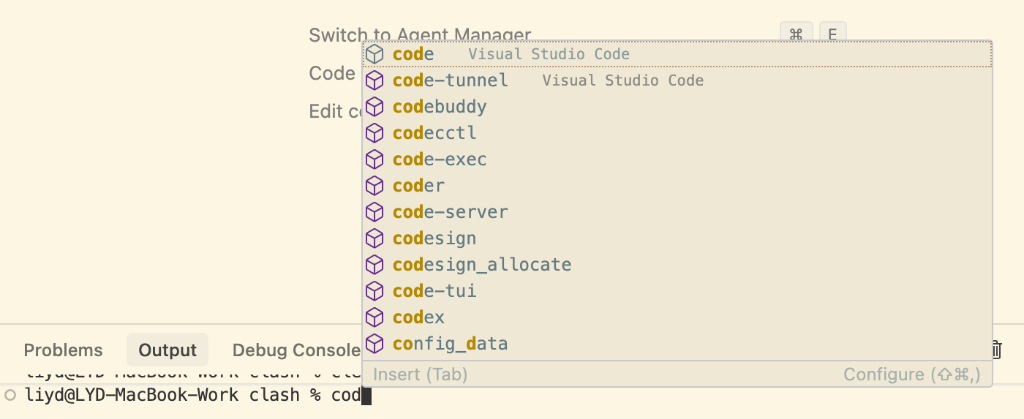Select the code-server suggestion
This screenshot has height=419, width=1024.
(x=450, y=212)
